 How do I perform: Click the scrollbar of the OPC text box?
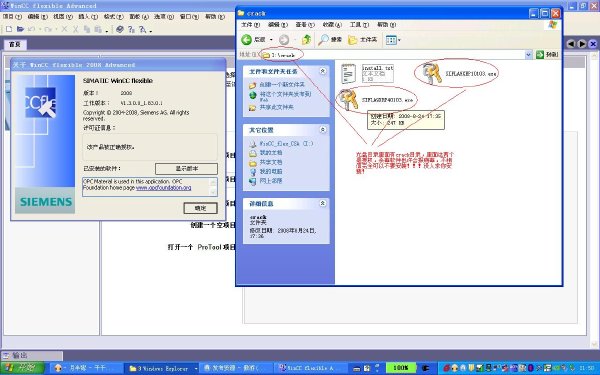[214, 186]
